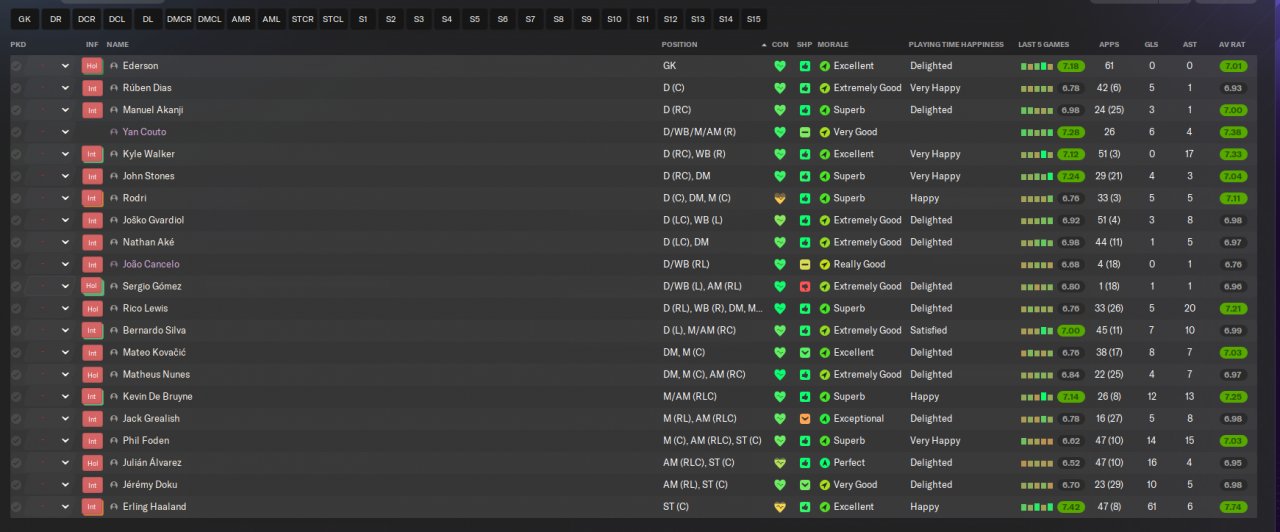This screenshot has height=532, width=1280.
Task: Click Bernardo Silva's Satisfied playing time status
Action: click(x=928, y=330)
